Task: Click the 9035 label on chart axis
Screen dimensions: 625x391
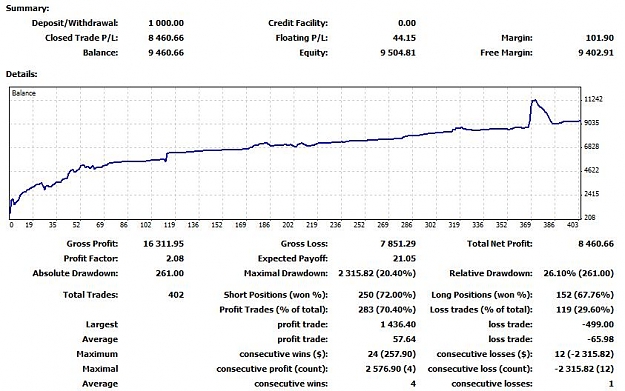Action: click(592, 123)
